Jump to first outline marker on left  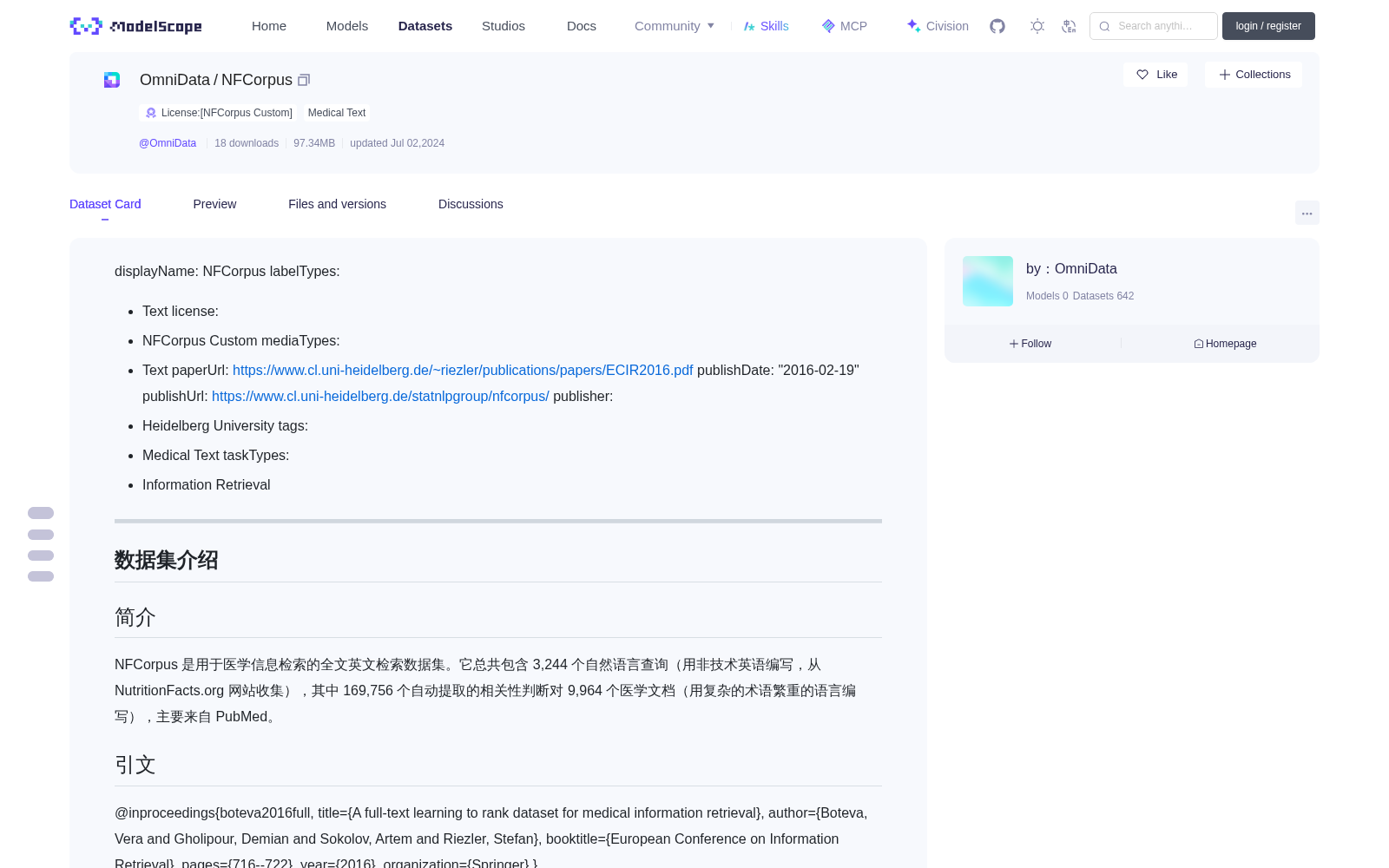tap(41, 513)
